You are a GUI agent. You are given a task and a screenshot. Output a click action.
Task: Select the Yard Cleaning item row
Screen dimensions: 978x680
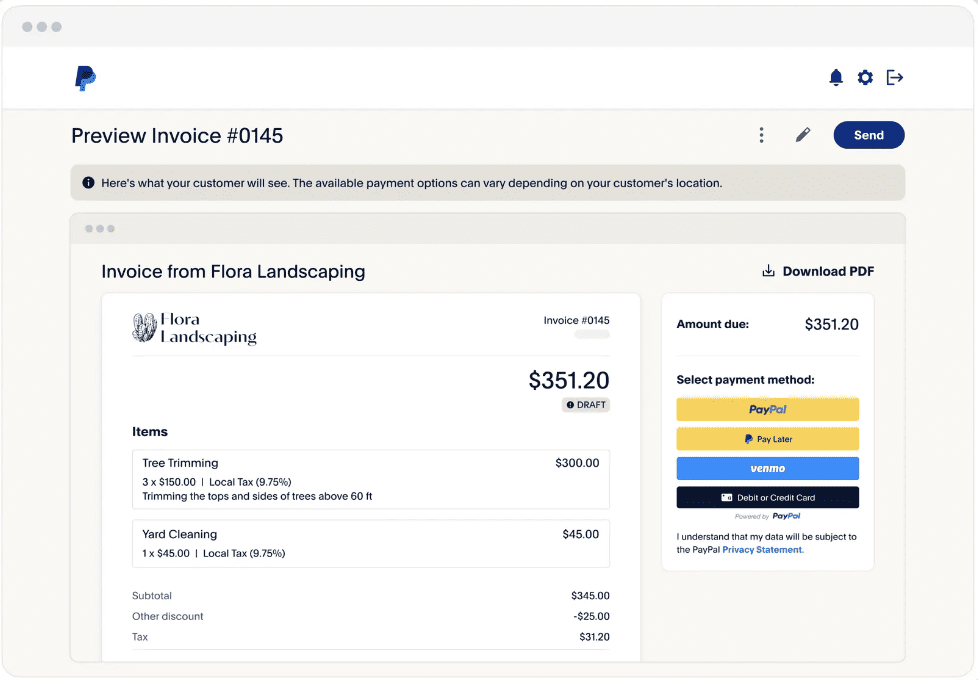point(371,543)
